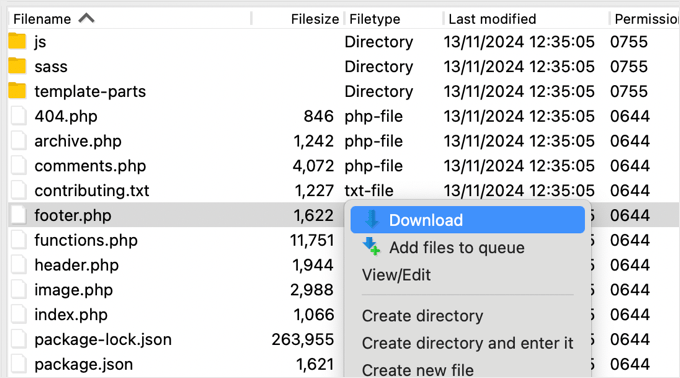The width and height of the screenshot is (680, 378).
Task: Select Create directory and enter it
Action: point(468,343)
